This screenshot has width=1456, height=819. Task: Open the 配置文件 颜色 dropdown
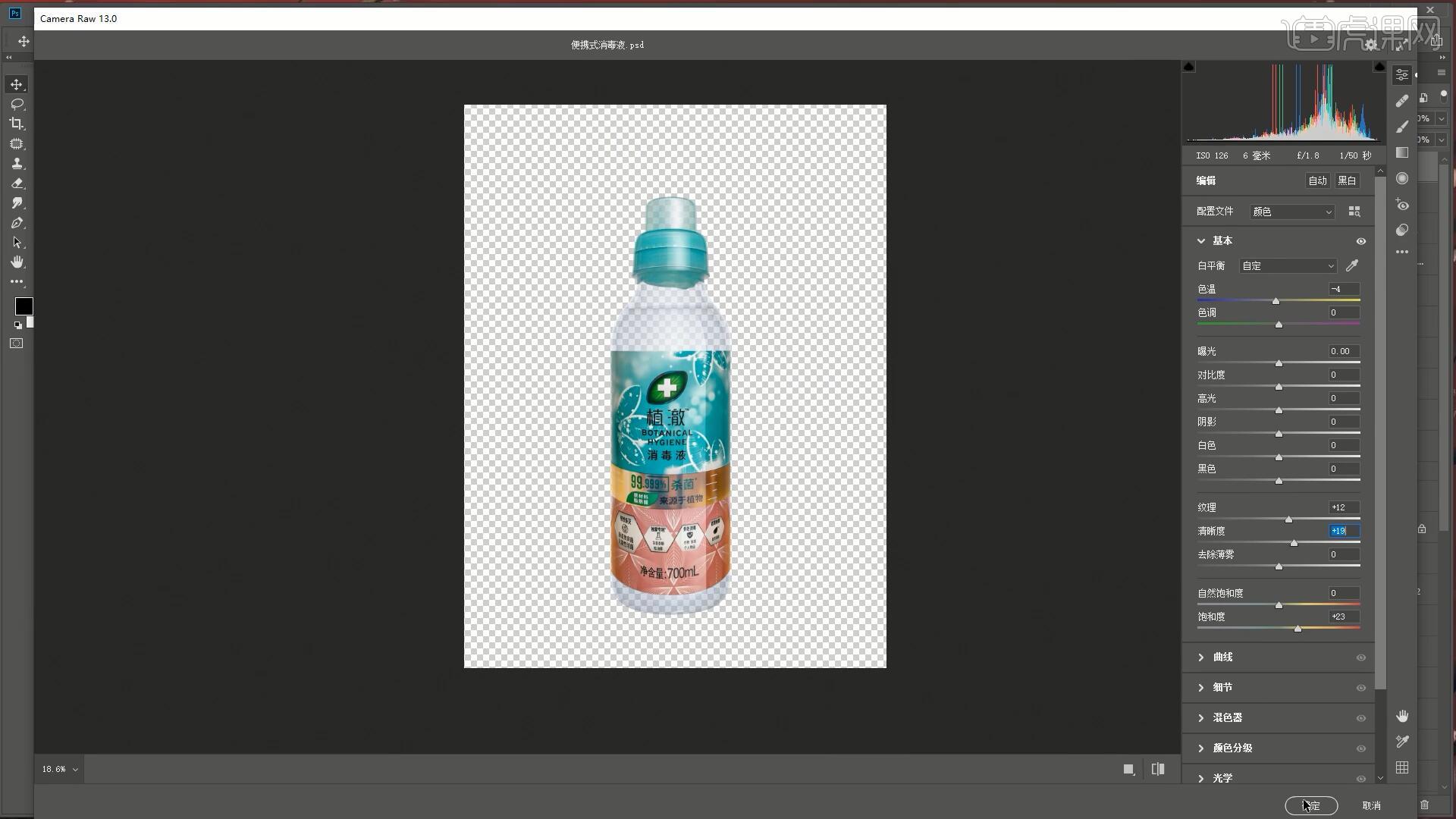pos(1291,212)
